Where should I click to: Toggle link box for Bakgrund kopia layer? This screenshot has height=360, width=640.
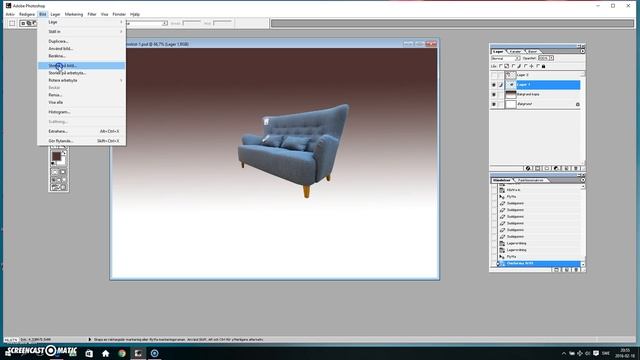[x=501, y=94]
